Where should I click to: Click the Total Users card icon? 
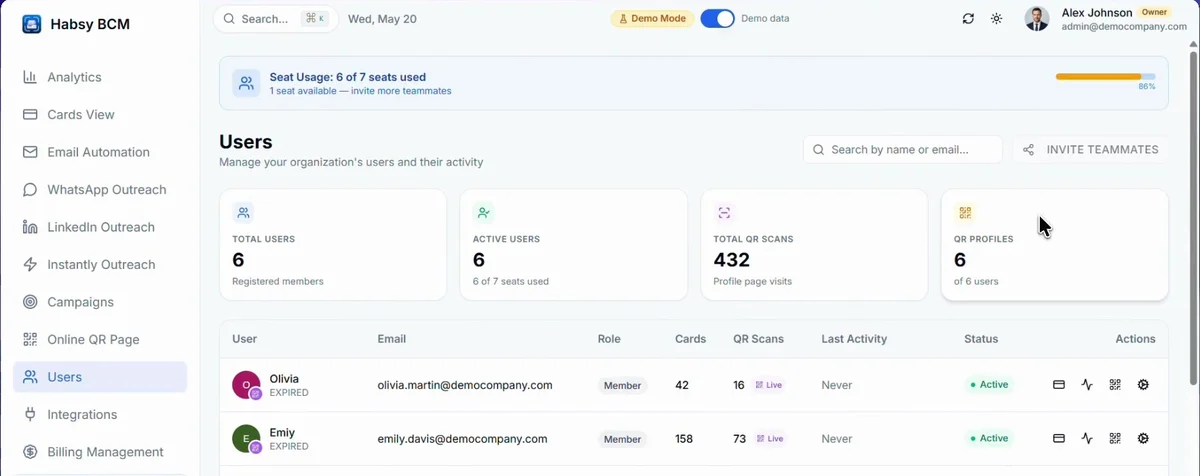point(243,213)
